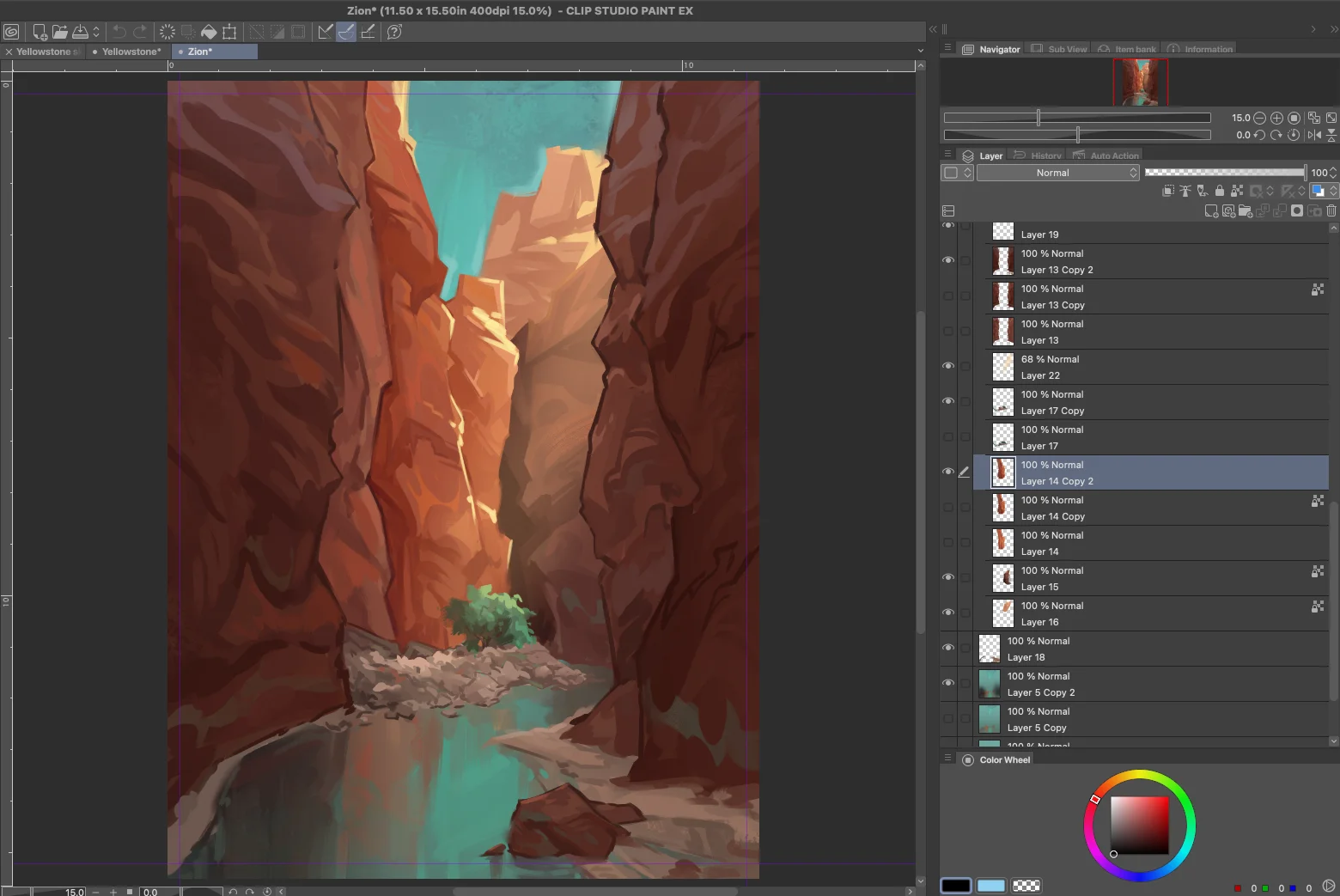The height and width of the screenshot is (896, 1340).
Task: Open layer color change dropdown
Action: point(1323,191)
